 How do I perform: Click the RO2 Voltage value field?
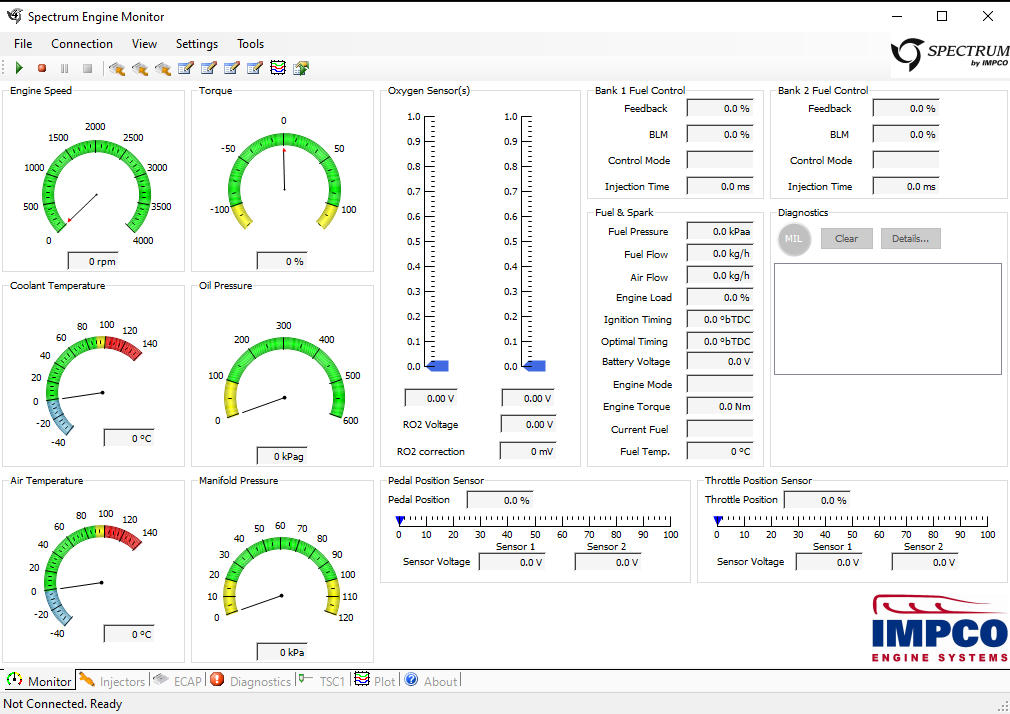pyautogui.click(x=528, y=425)
